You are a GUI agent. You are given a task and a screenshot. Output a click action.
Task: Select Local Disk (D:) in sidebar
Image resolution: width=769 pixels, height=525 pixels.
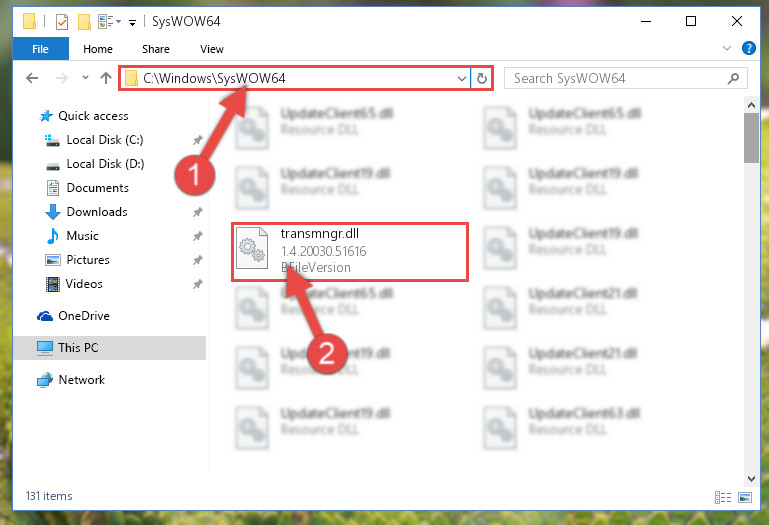105,164
